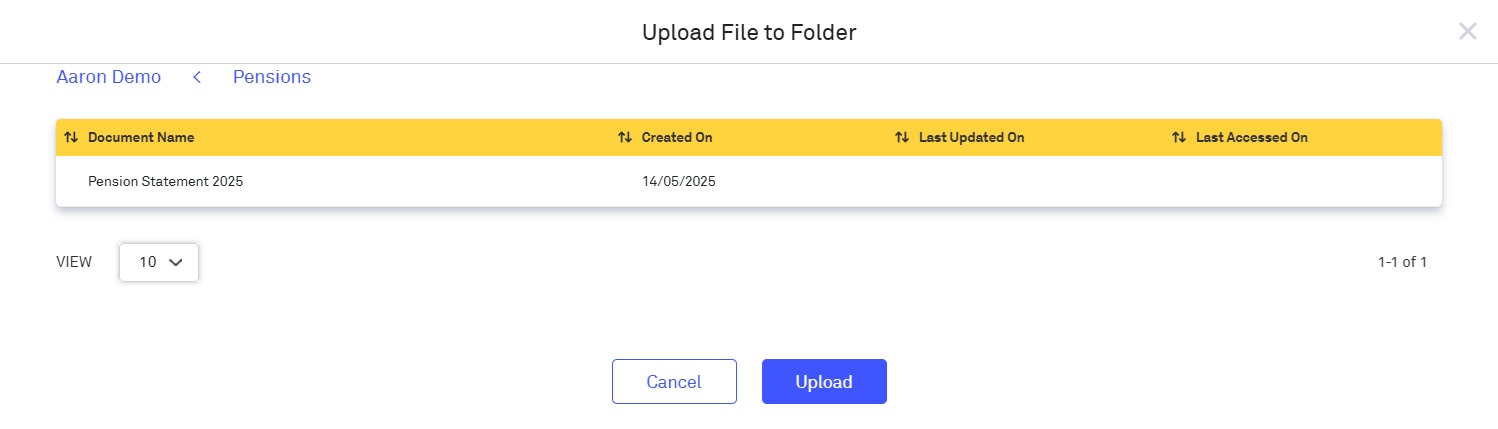Close the Upload File to Folder dialog
The height and width of the screenshot is (429, 1498).
point(1467,31)
